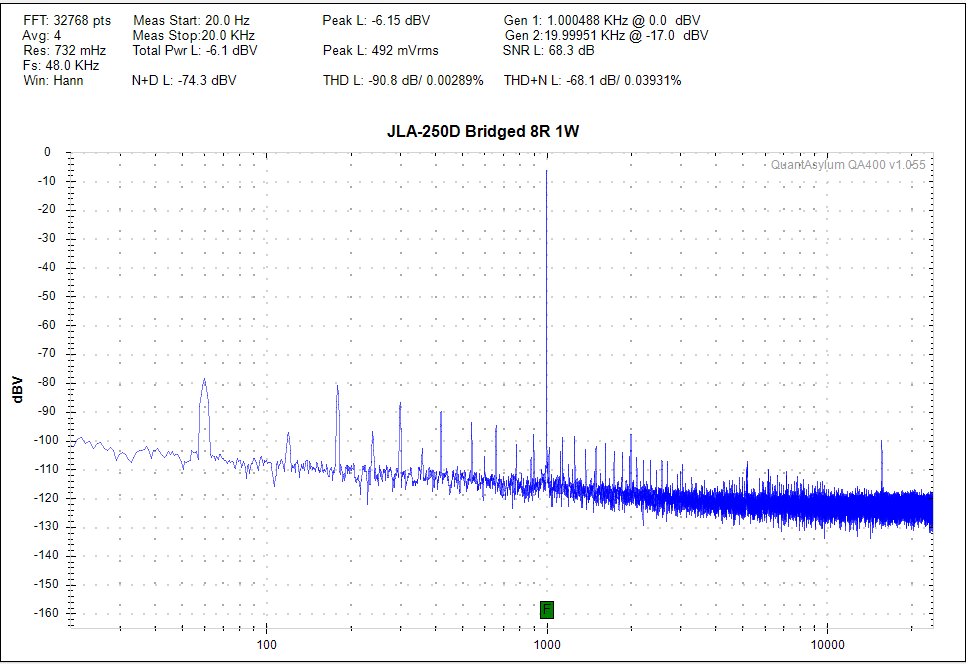
Task: Click the Gen 2 19.99951 KHz readout
Action: pos(606,35)
